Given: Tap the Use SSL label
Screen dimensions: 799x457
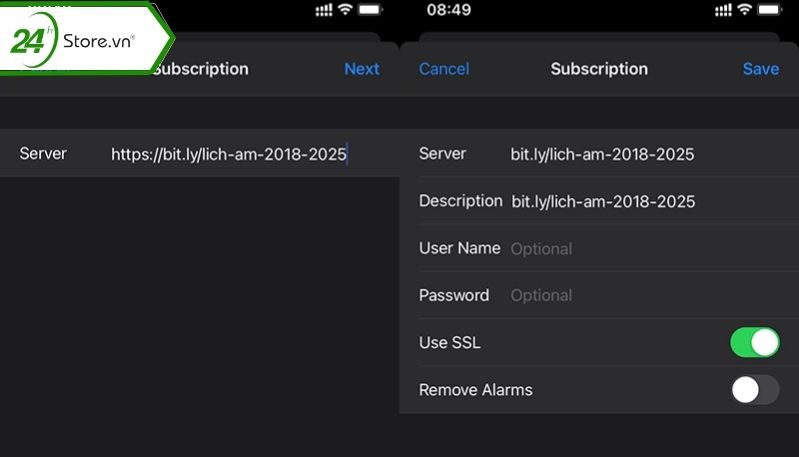Looking at the screenshot, I should (x=449, y=342).
